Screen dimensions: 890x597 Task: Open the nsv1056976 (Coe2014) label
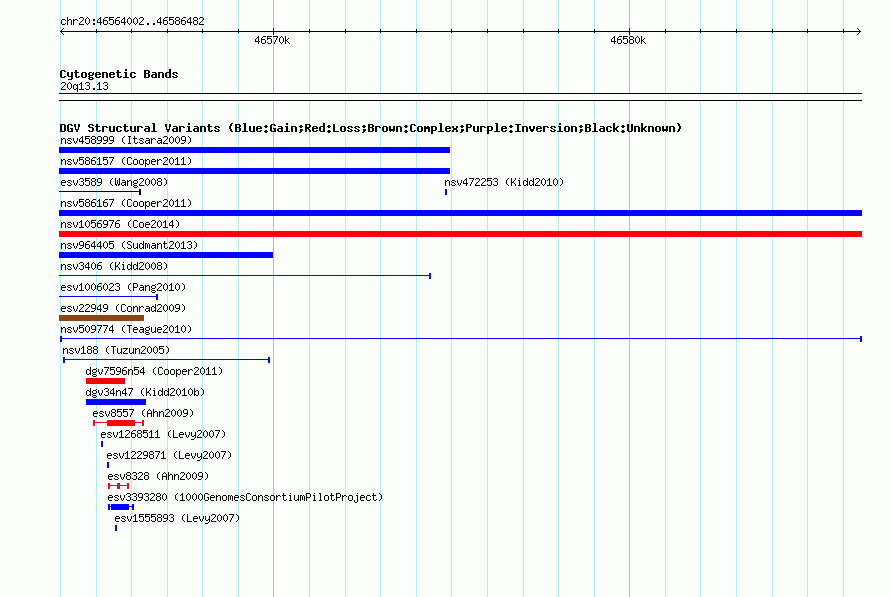[120, 224]
